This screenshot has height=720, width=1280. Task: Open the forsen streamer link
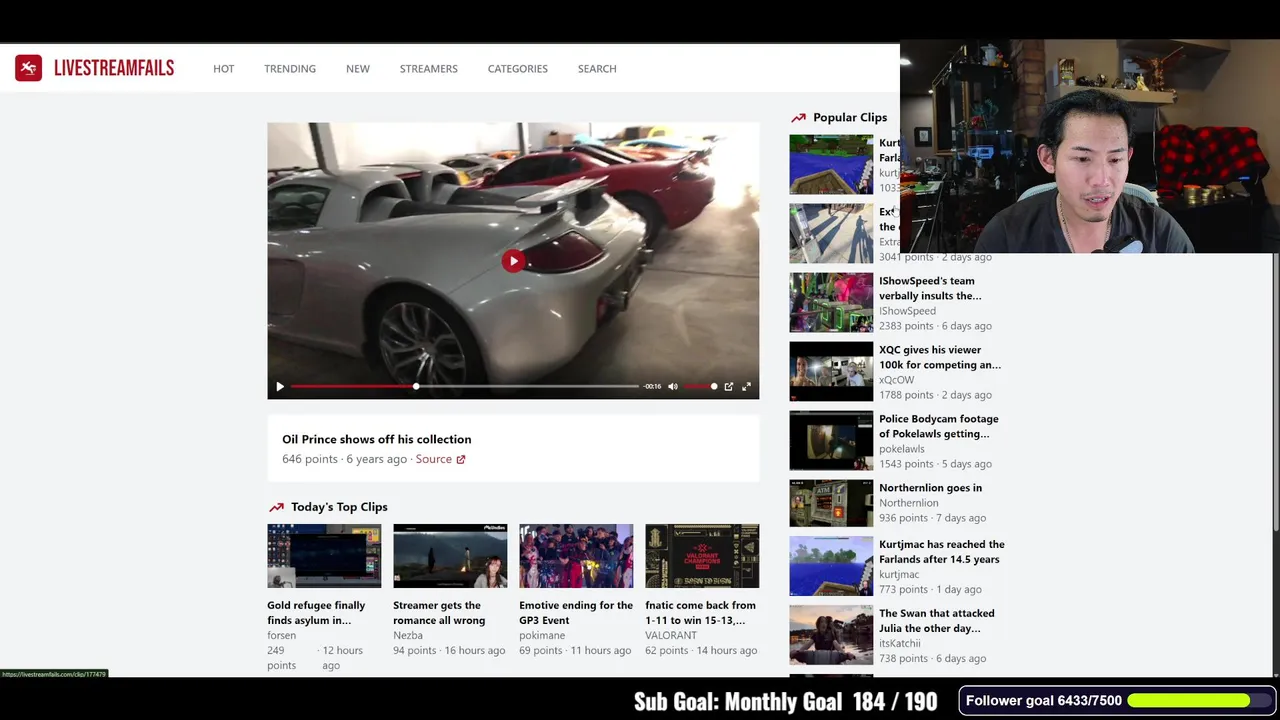click(x=281, y=635)
